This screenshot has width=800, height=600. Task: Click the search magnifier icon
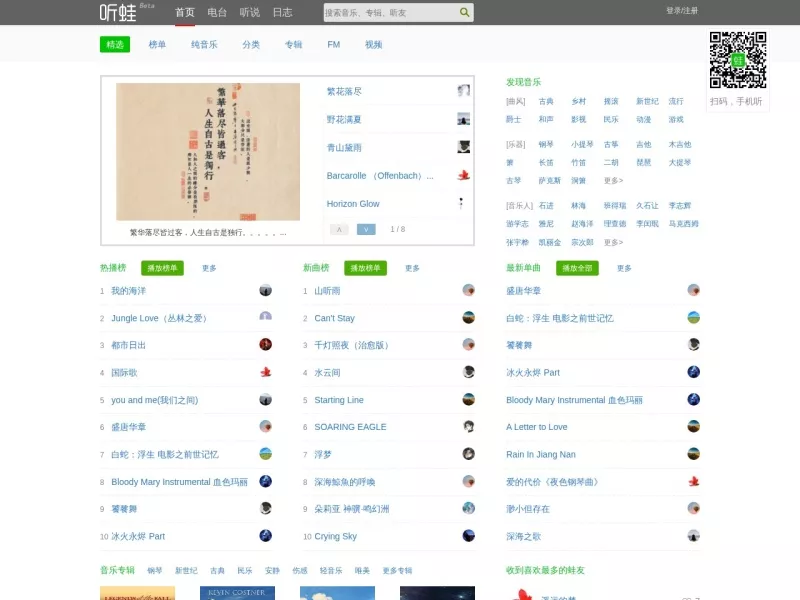[x=464, y=12]
